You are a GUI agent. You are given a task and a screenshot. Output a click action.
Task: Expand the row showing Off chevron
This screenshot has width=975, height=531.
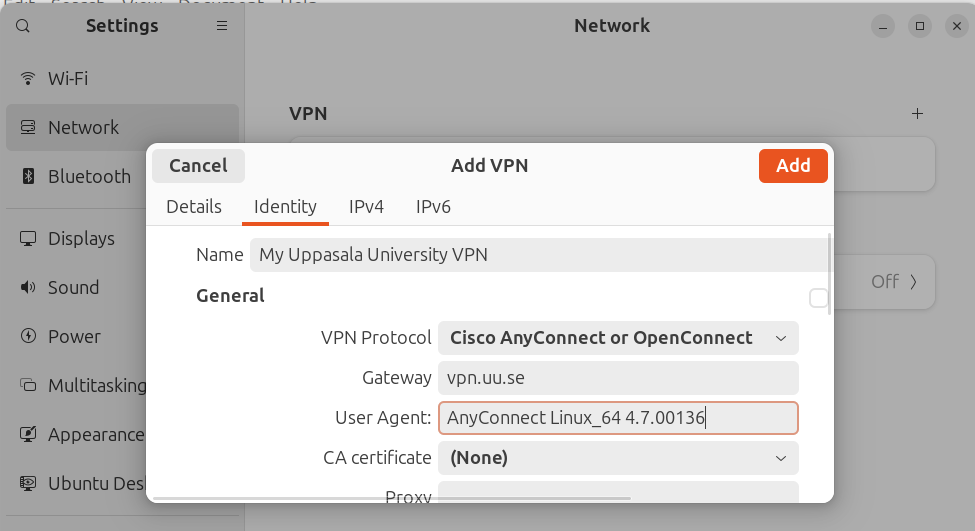tap(913, 282)
